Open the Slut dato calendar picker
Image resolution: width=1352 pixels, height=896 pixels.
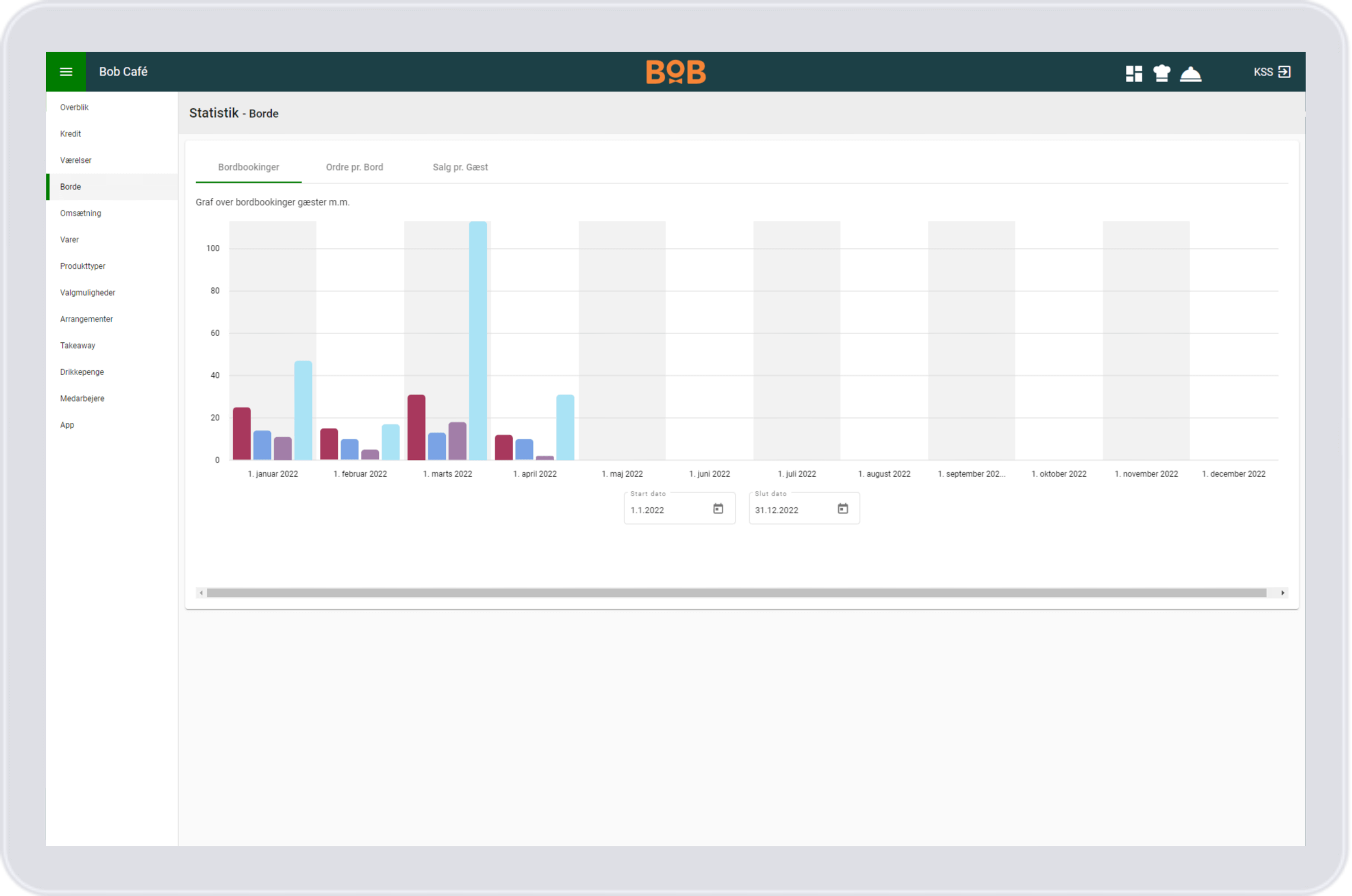click(x=843, y=509)
